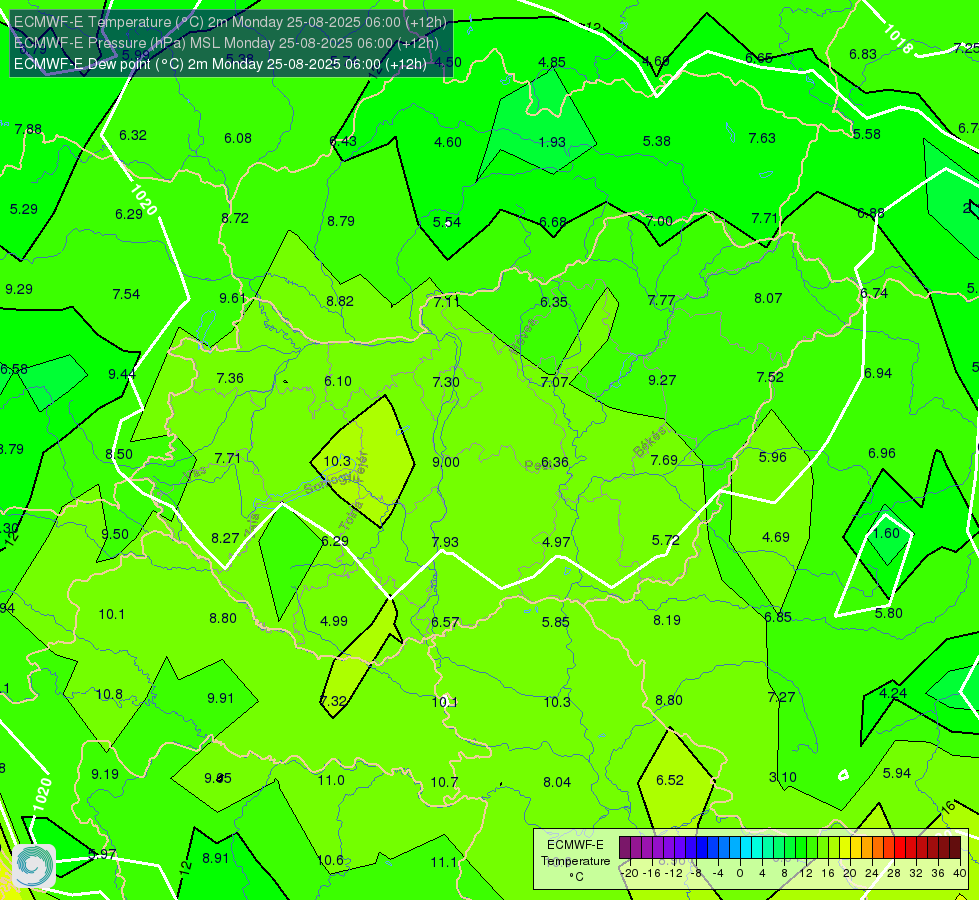Click the temperature value 9.00

tap(446, 462)
